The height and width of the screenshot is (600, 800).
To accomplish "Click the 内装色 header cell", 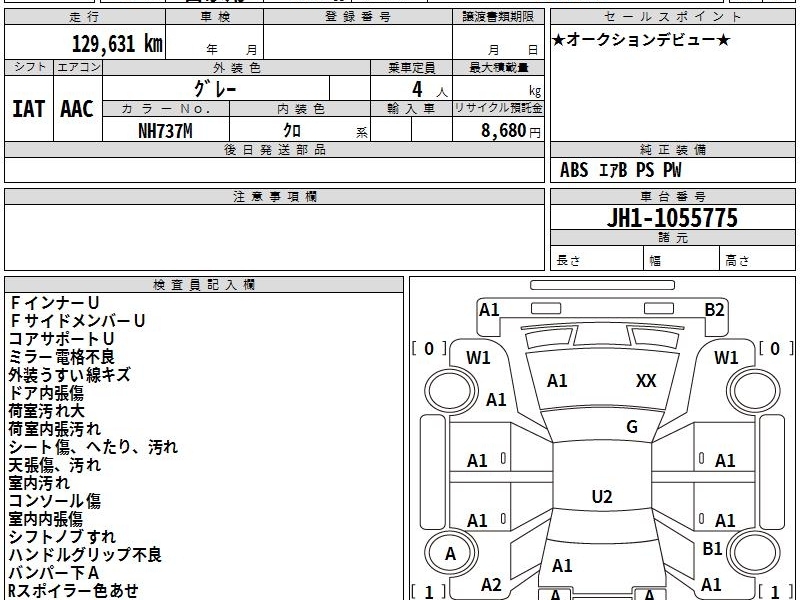I will point(300,109).
